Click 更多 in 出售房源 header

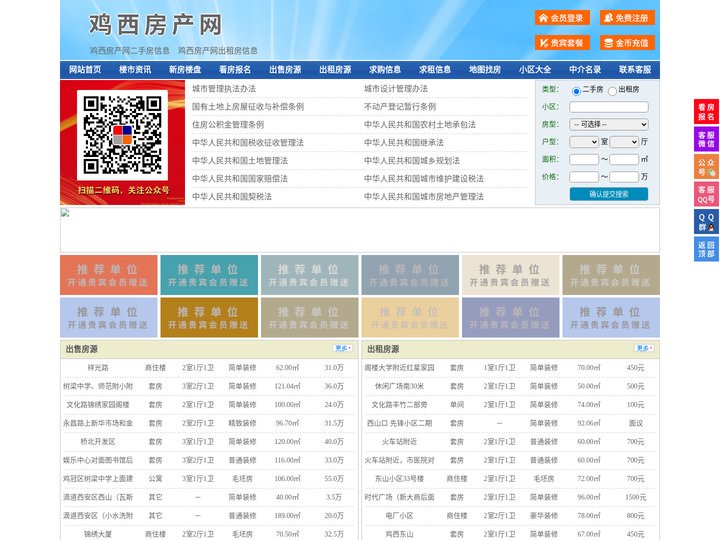tap(343, 349)
